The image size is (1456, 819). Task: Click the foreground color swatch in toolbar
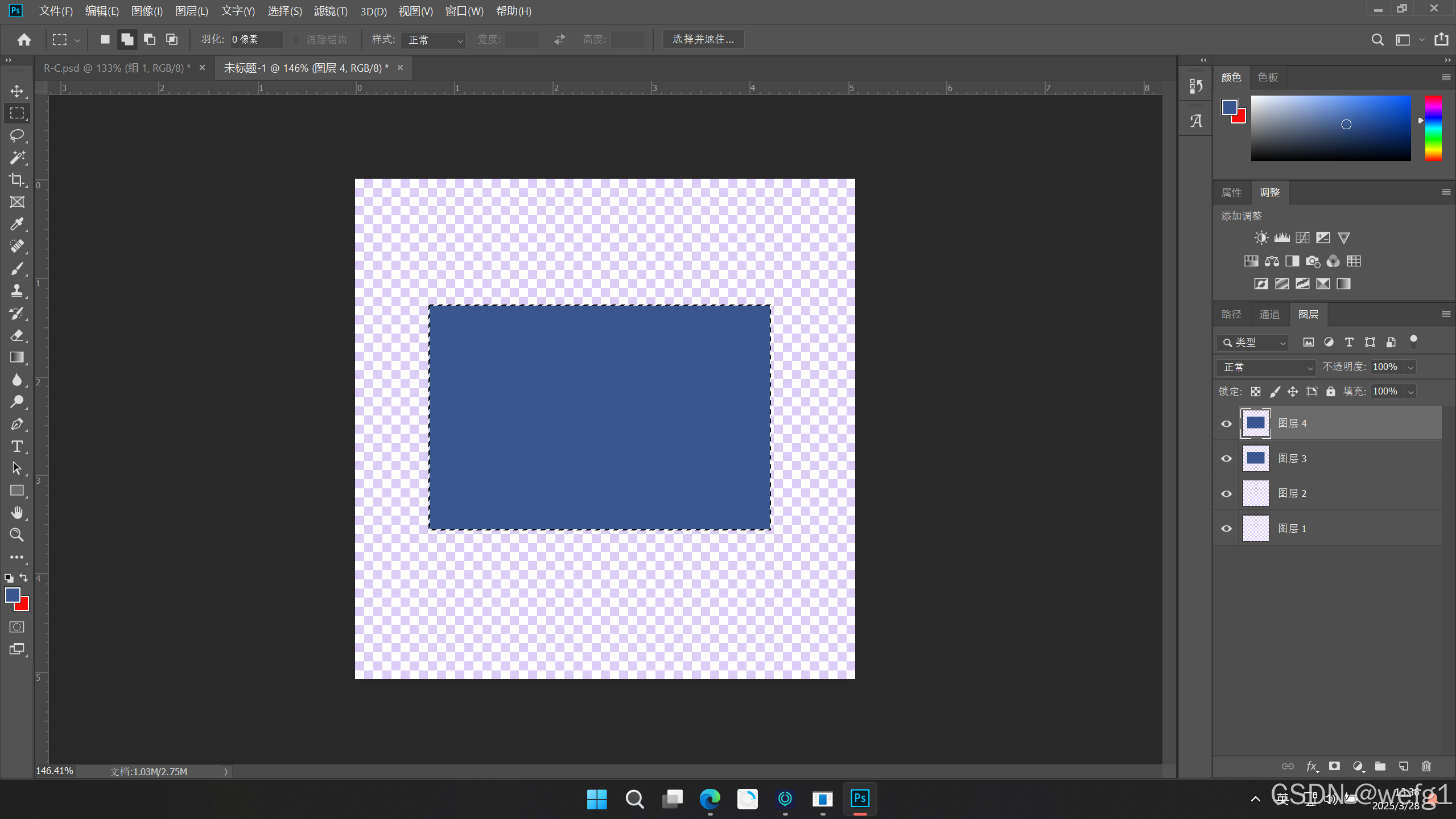pos(13,595)
